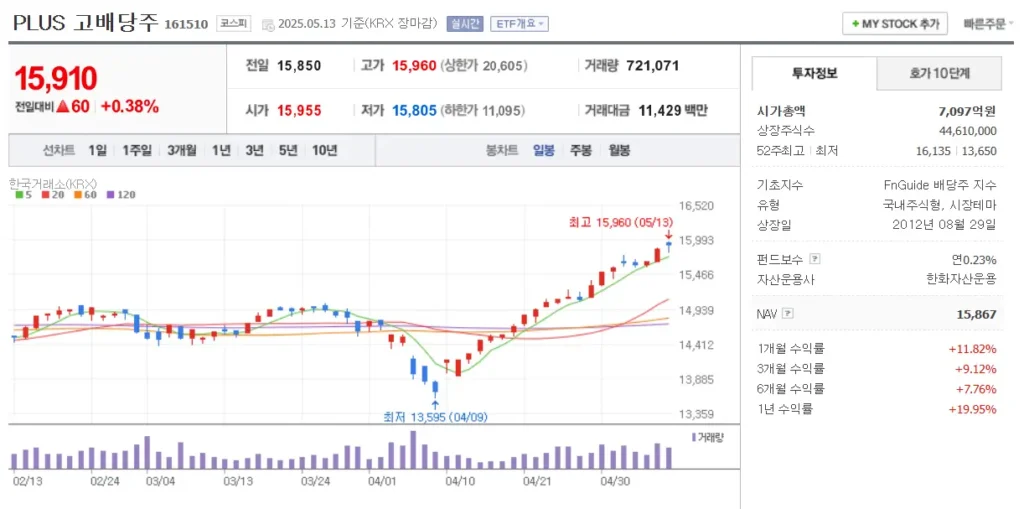Toggle the 실시간 real-time button
The image size is (1024, 509).
tap(464, 24)
